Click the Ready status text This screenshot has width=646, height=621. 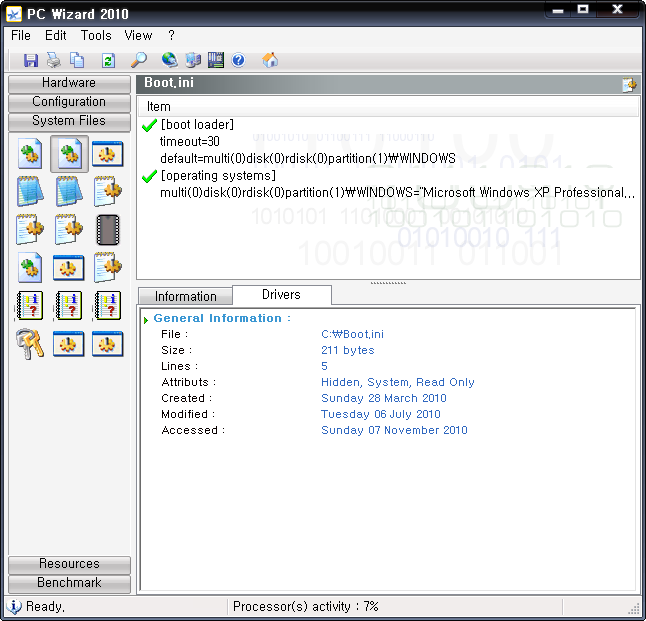coord(45,607)
